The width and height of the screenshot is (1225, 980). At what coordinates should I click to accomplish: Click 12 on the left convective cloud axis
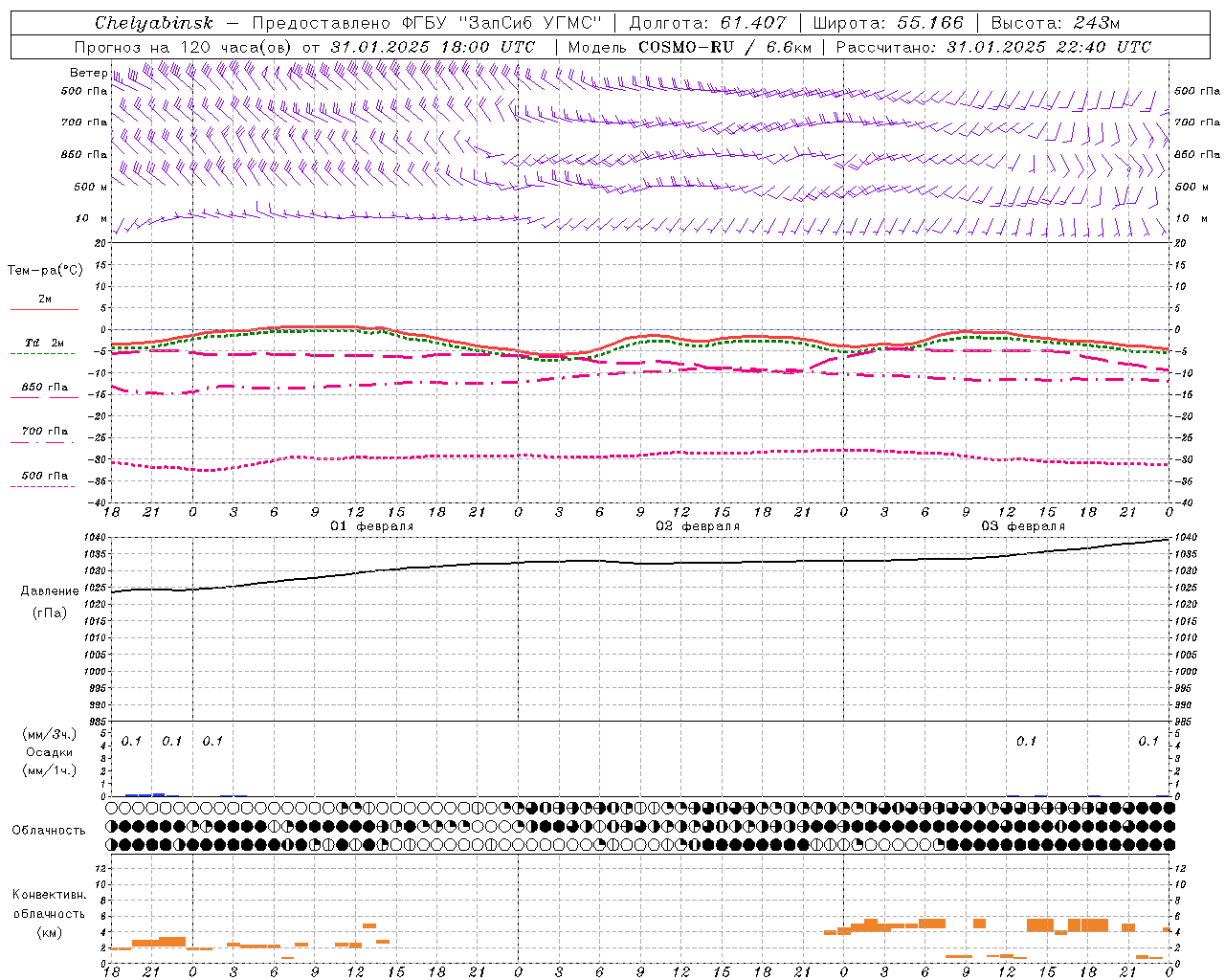[101, 868]
